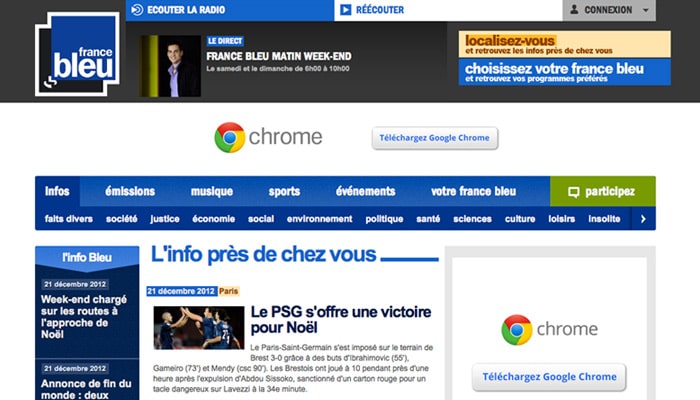
Task: Click the Chrome logo in the top banner
Action: pos(230,138)
